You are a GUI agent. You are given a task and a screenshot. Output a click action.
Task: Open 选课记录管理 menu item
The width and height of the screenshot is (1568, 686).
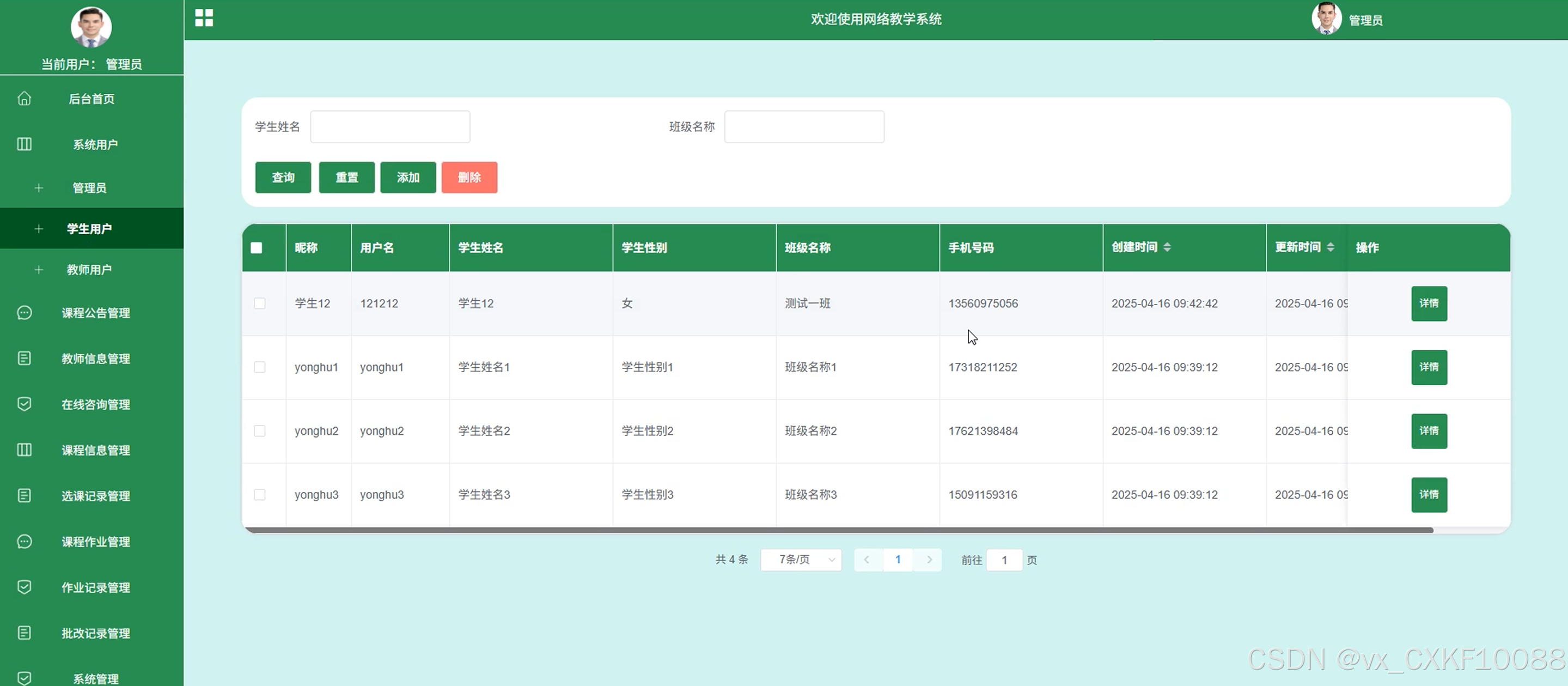[x=95, y=495]
